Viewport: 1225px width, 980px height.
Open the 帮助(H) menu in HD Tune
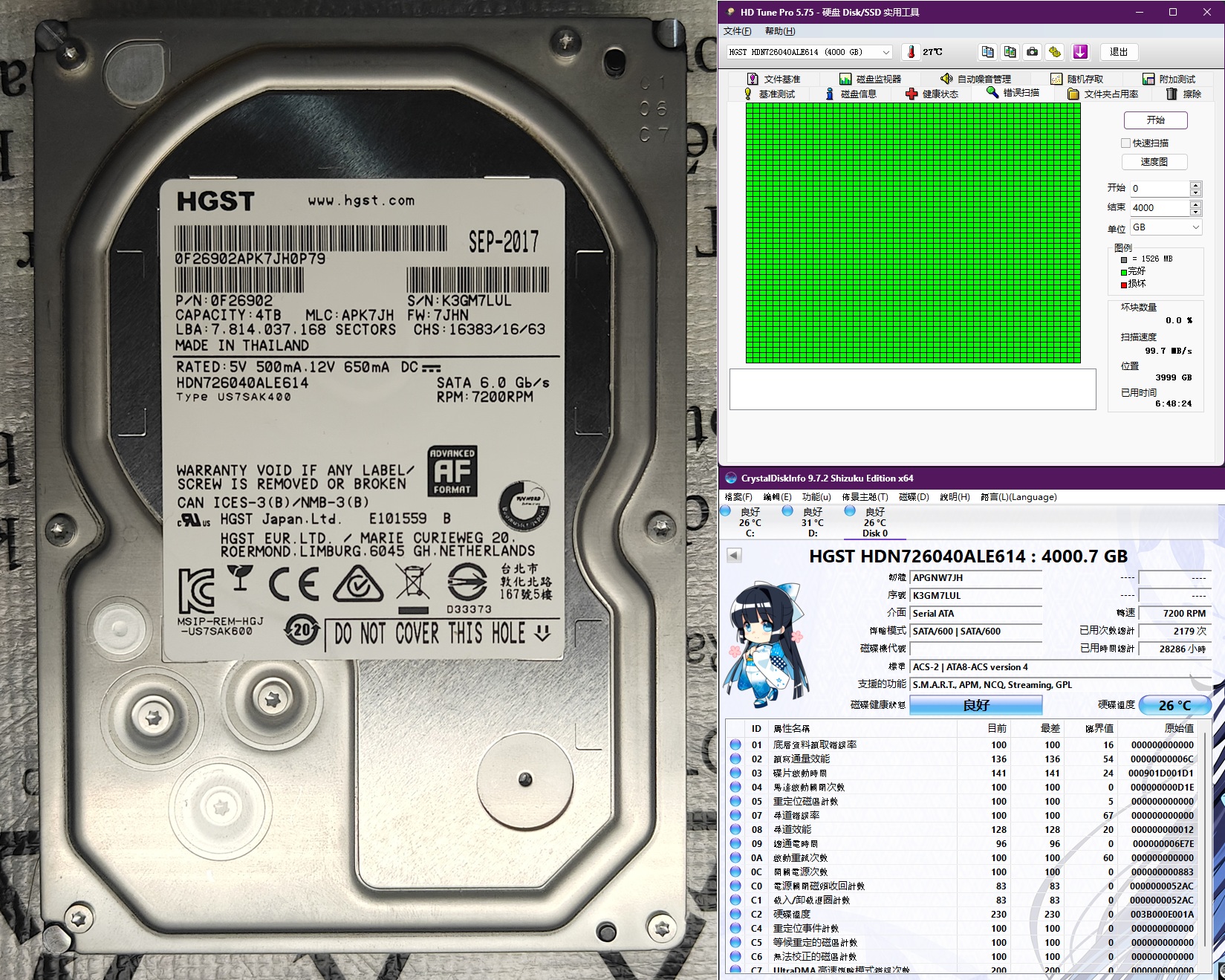click(x=779, y=31)
